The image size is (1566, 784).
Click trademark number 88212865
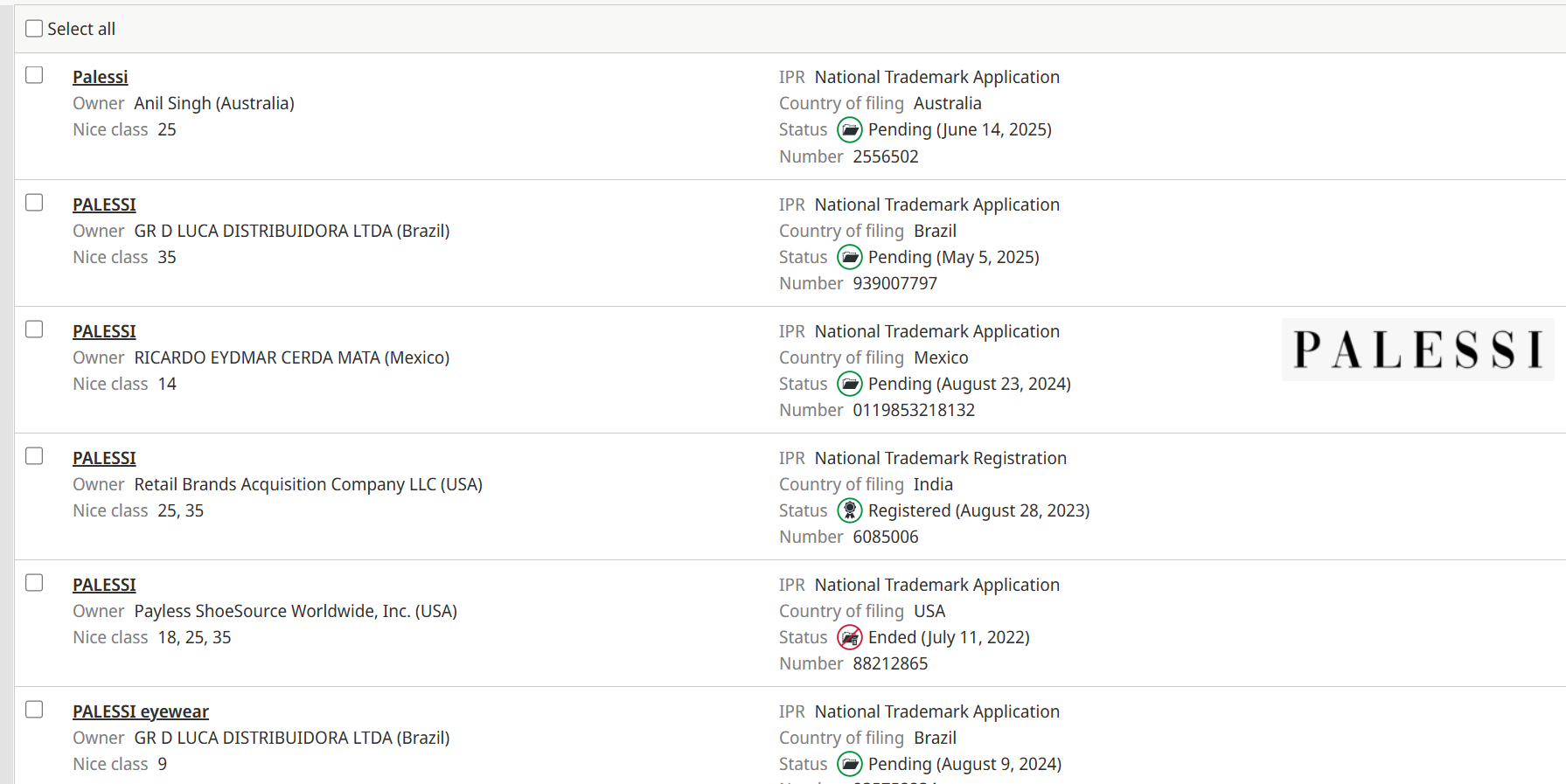(890, 663)
